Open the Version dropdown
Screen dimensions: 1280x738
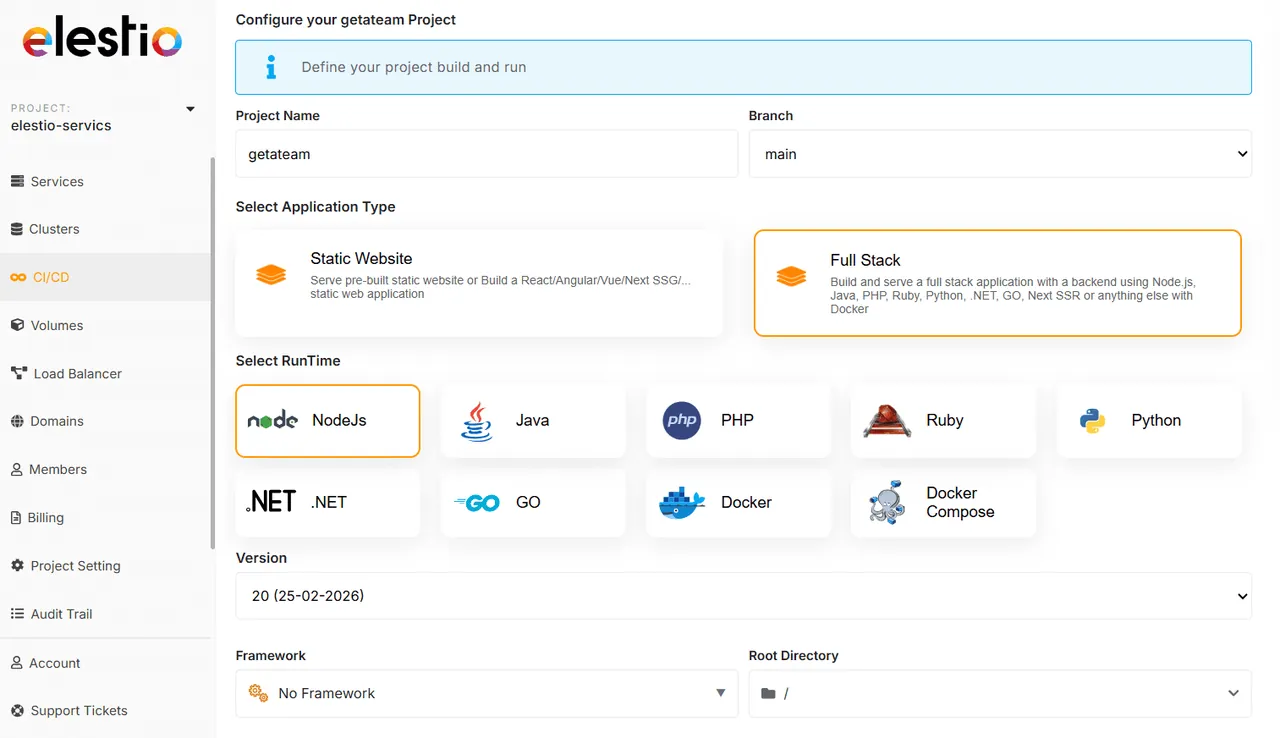(744, 596)
